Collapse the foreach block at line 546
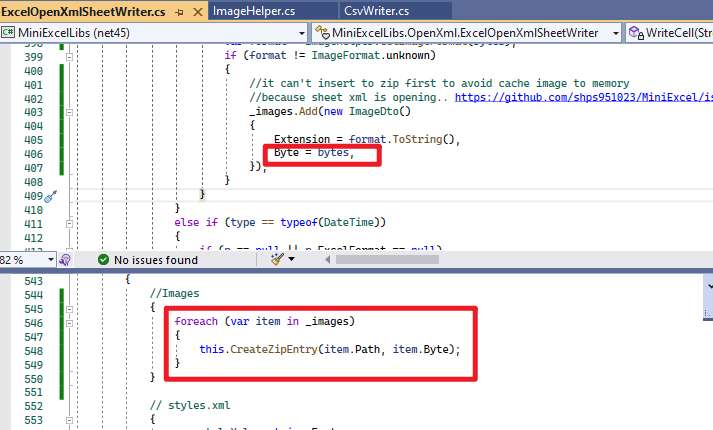 tap(70, 323)
